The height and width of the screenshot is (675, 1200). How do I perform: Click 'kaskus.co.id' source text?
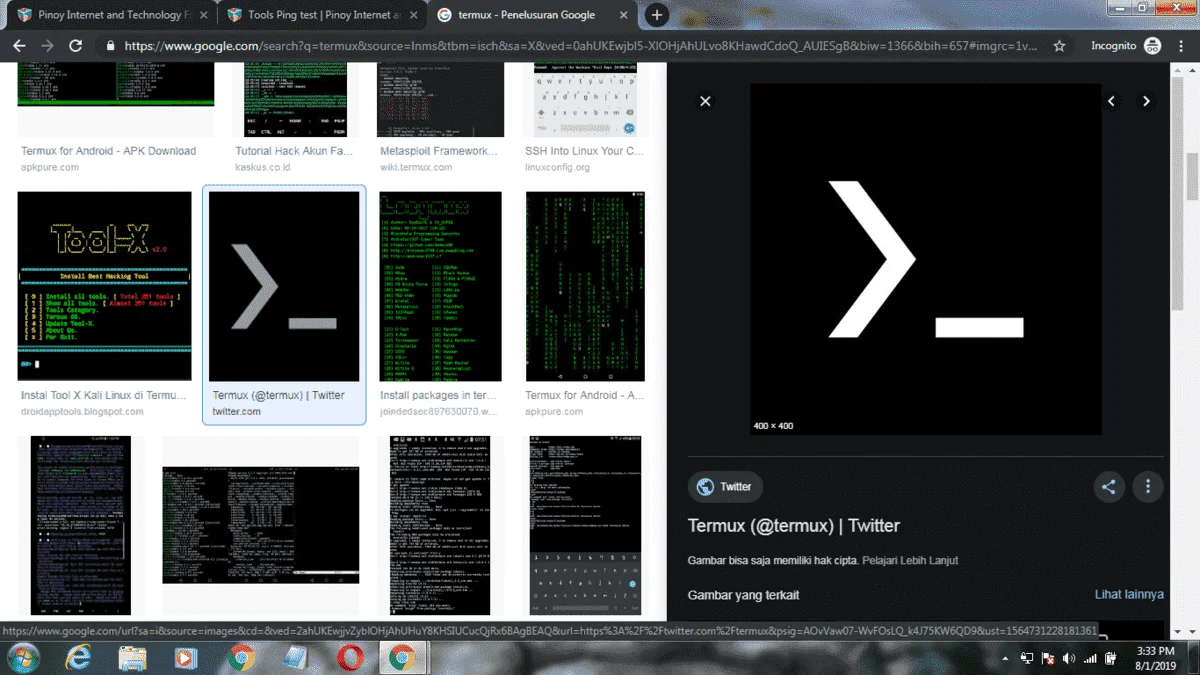[263, 167]
